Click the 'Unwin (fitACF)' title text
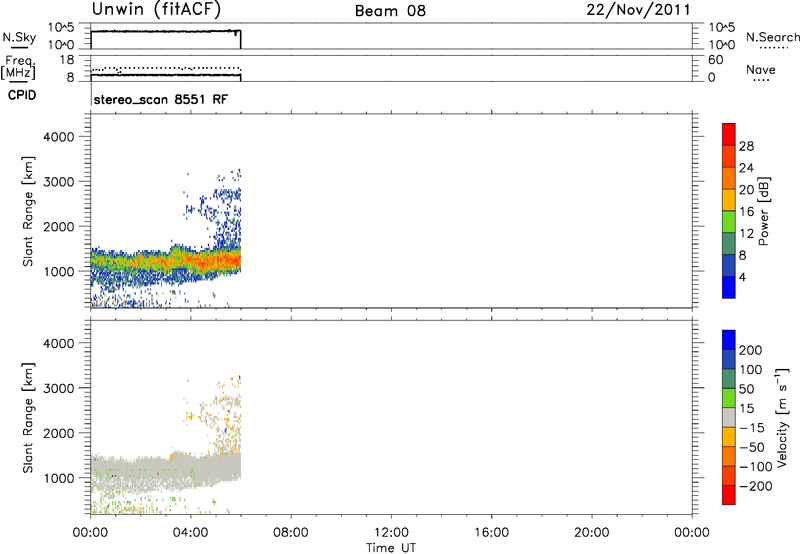Viewport: 800px width, 554px height. 156,9
